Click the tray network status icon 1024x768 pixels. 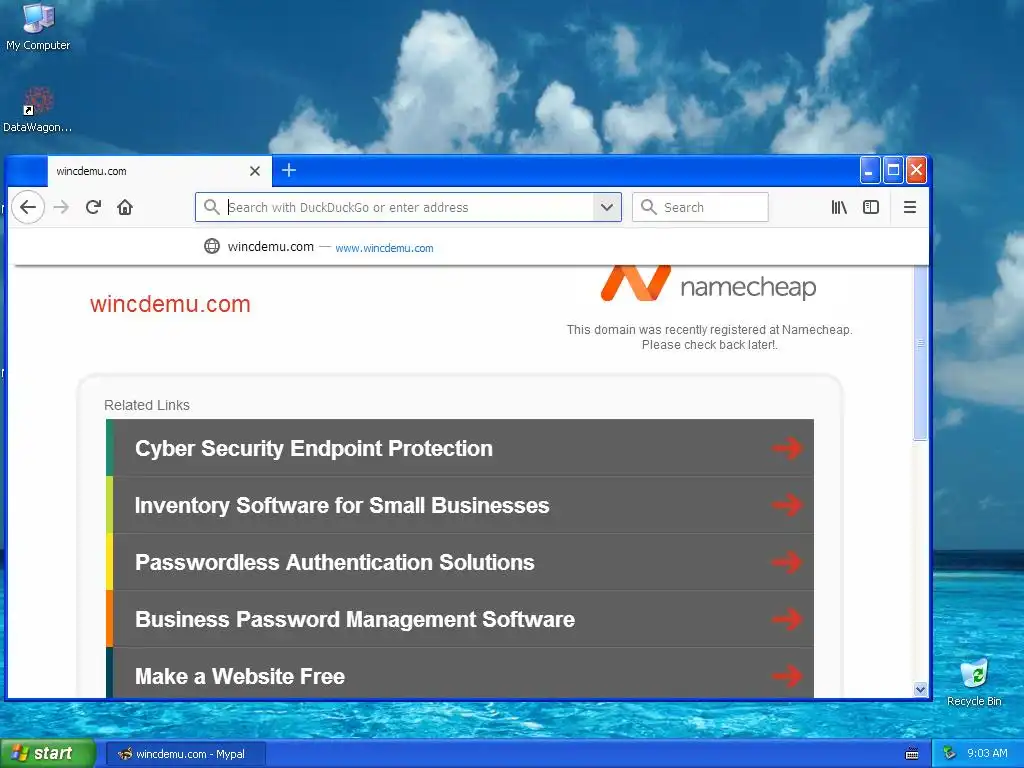[x=950, y=753]
